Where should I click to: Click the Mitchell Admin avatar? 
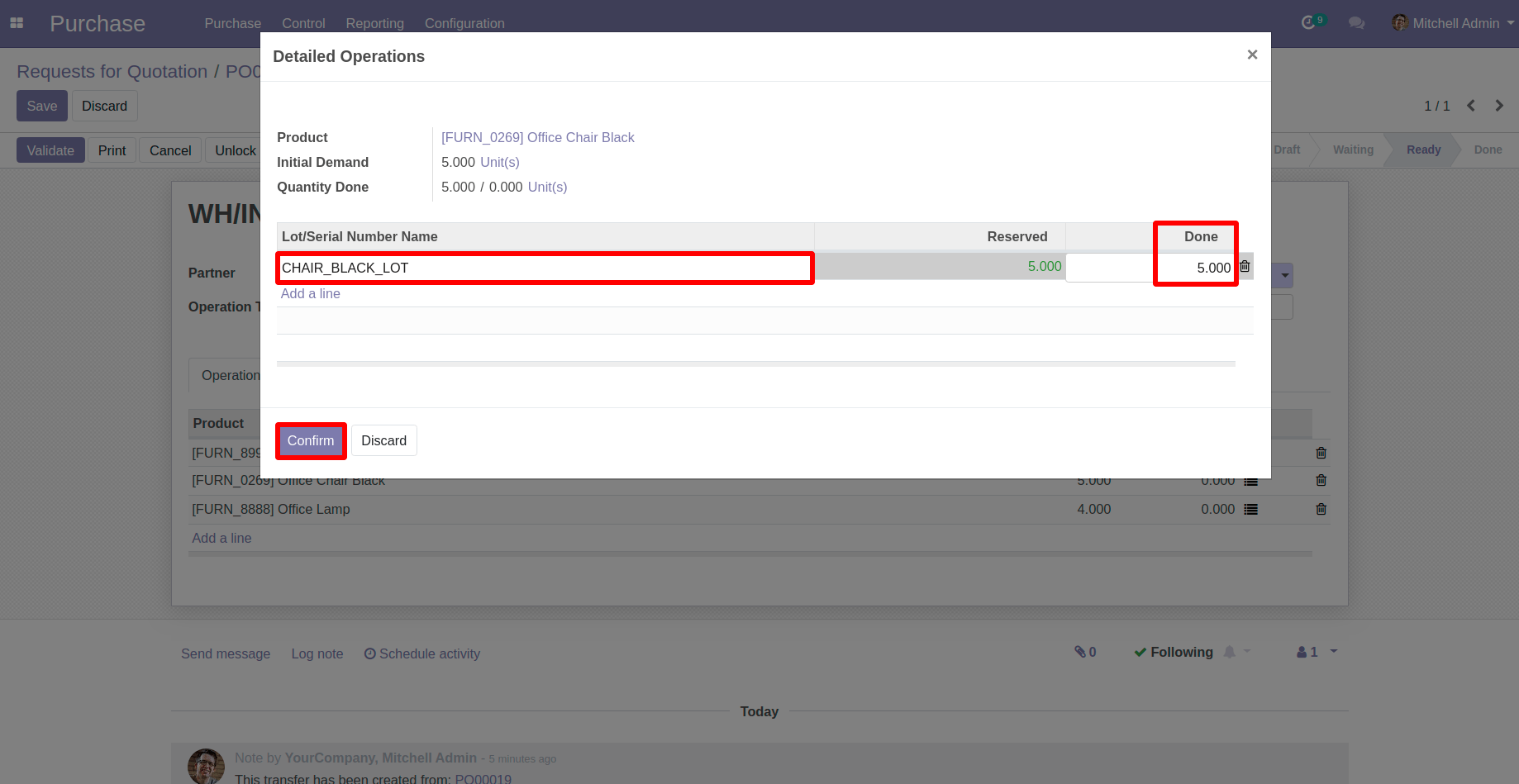coord(1399,23)
